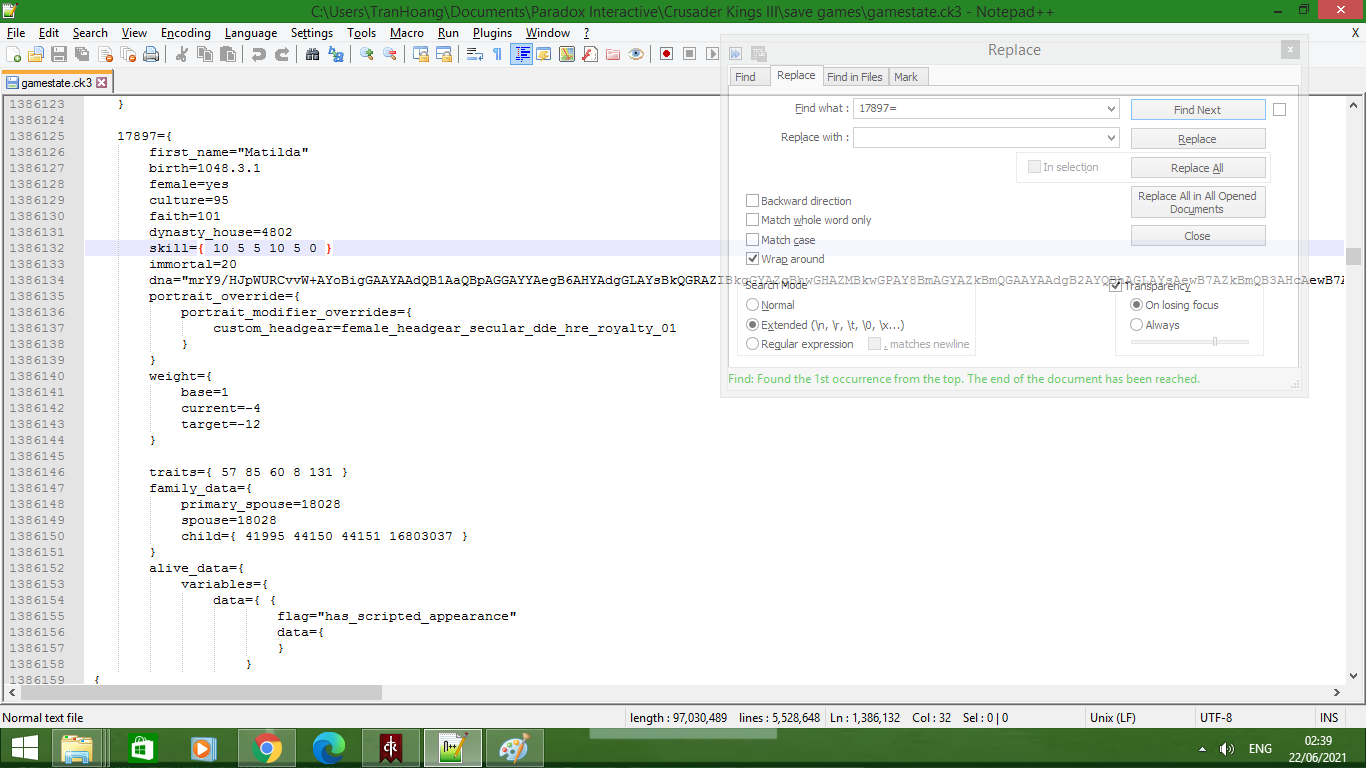Click the Stop recording macro icon
Image resolution: width=1366 pixels, height=768 pixels.
coord(689,54)
